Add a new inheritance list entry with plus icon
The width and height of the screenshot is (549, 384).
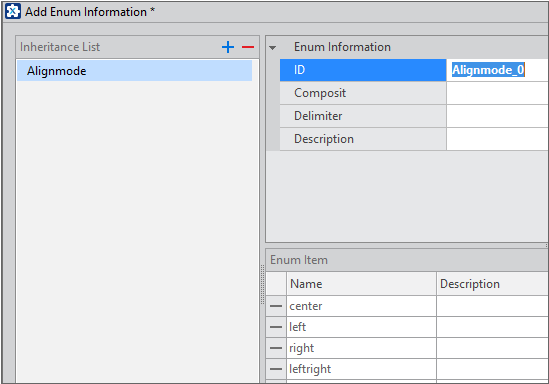coord(228,47)
